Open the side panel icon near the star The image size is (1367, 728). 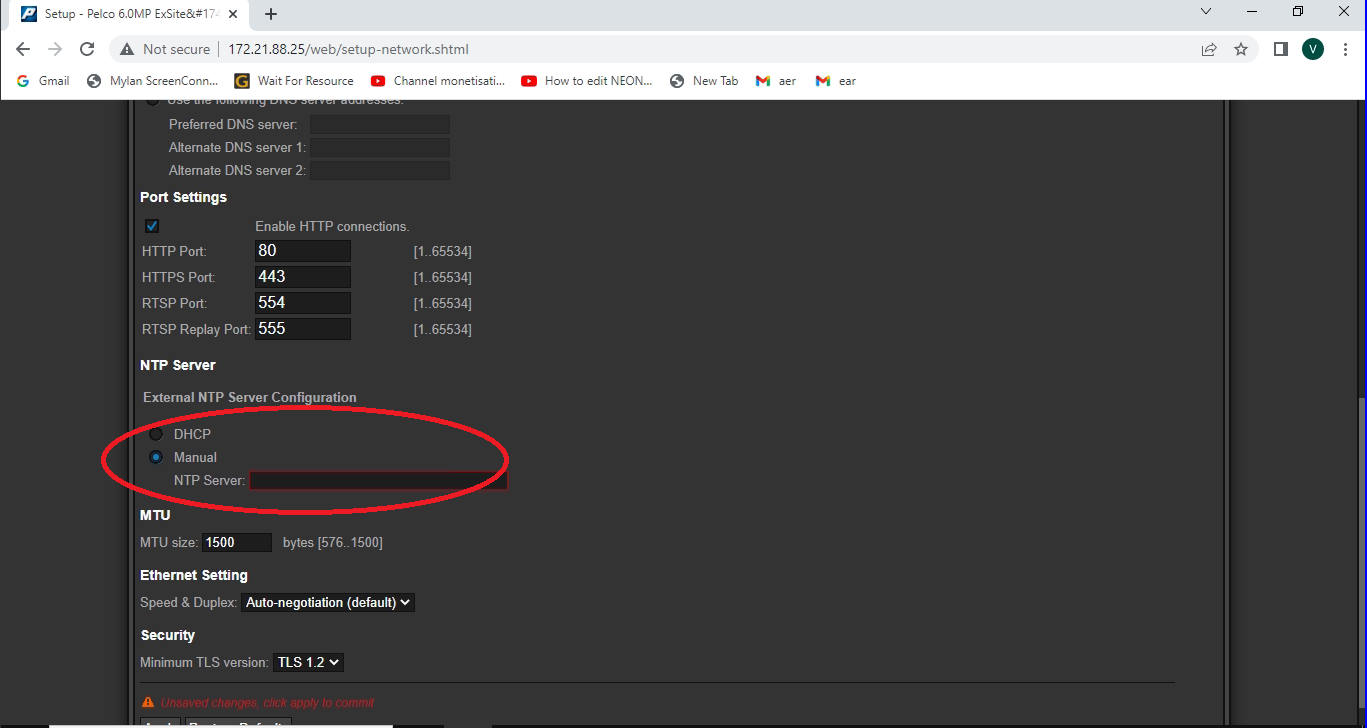[1280, 48]
